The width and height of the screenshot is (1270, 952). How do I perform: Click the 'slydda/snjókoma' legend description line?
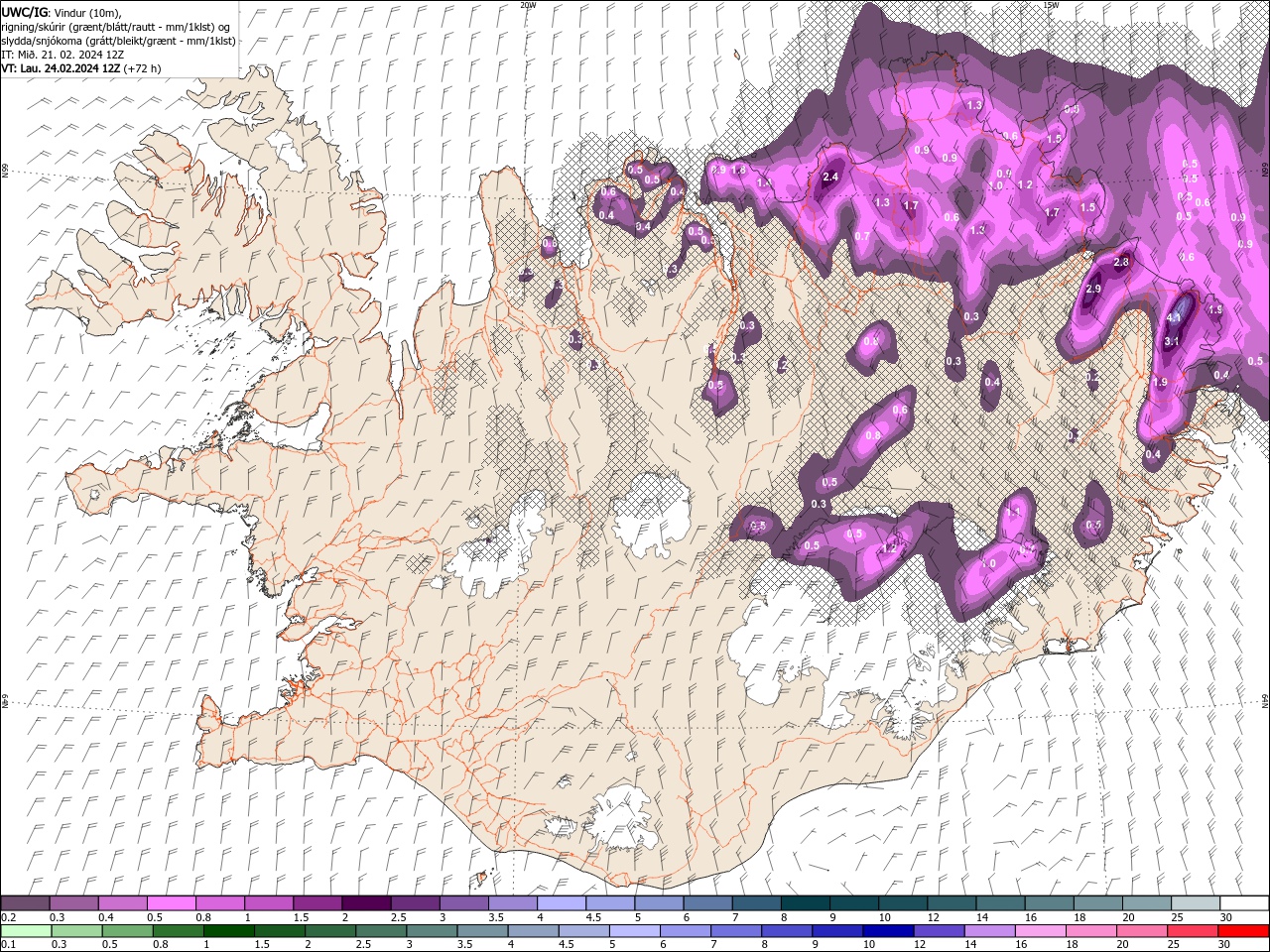pos(117,40)
